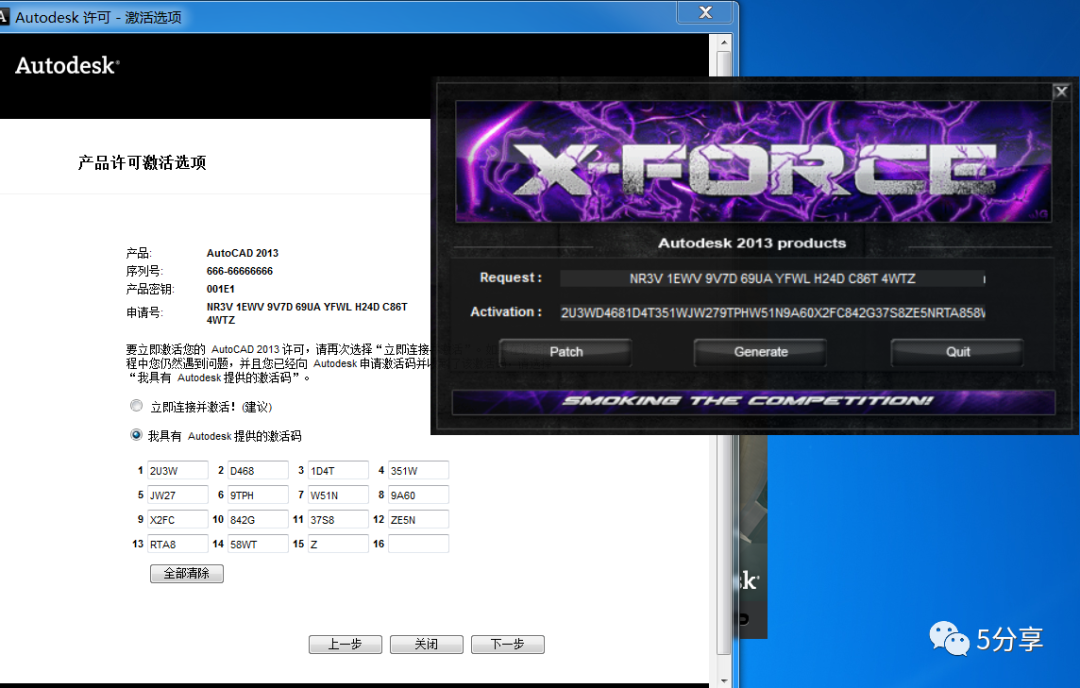Click the 下一步 (Next) button
The width and height of the screenshot is (1080, 688).
coord(508,644)
